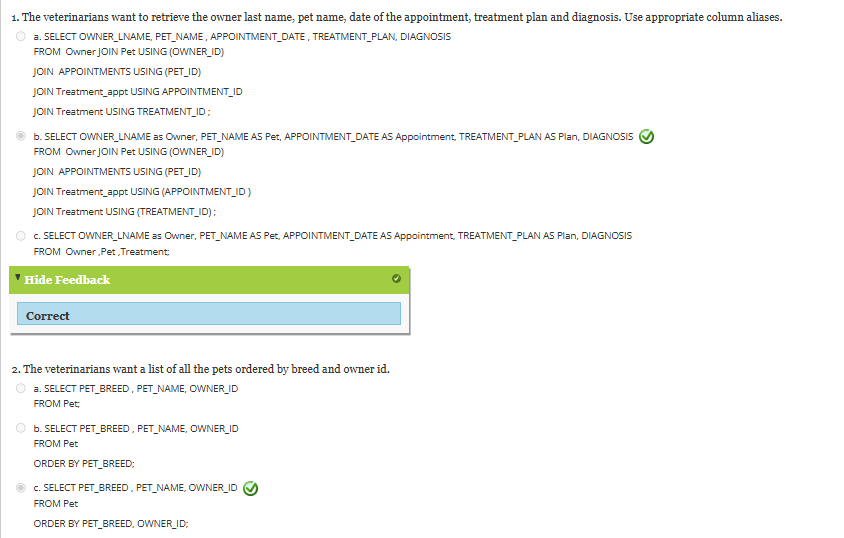Screen dimensions: 844x538
Task: Click the Hide Feedback label
Action: [67, 280]
